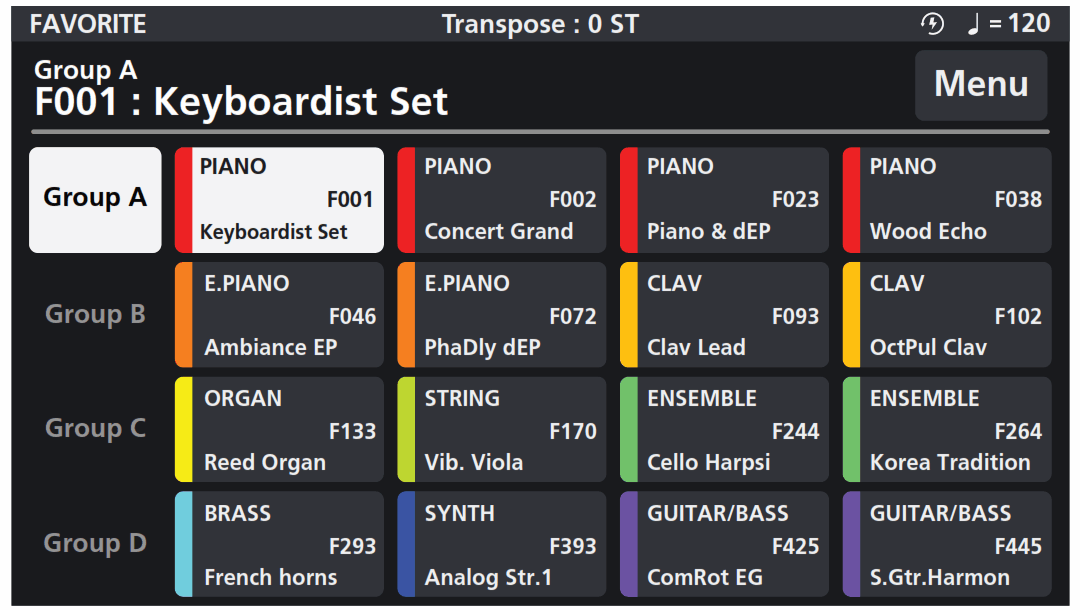Load the Korea Tradition ensemble

pyautogui.click(x=945, y=428)
